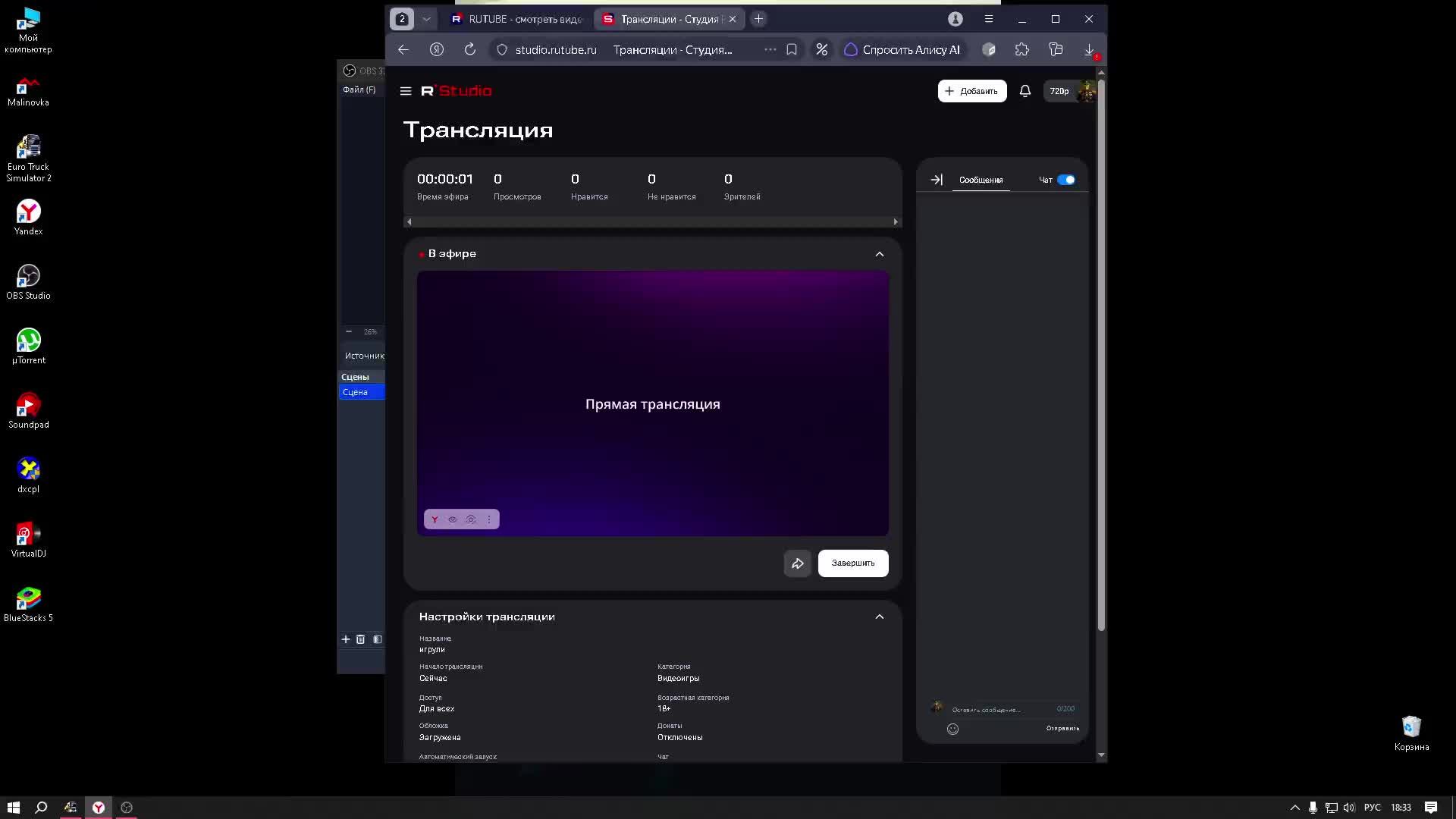Image resolution: width=1456 pixels, height=819 pixels.
Task: Open the browser main menu
Action: pyautogui.click(x=989, y=19)
